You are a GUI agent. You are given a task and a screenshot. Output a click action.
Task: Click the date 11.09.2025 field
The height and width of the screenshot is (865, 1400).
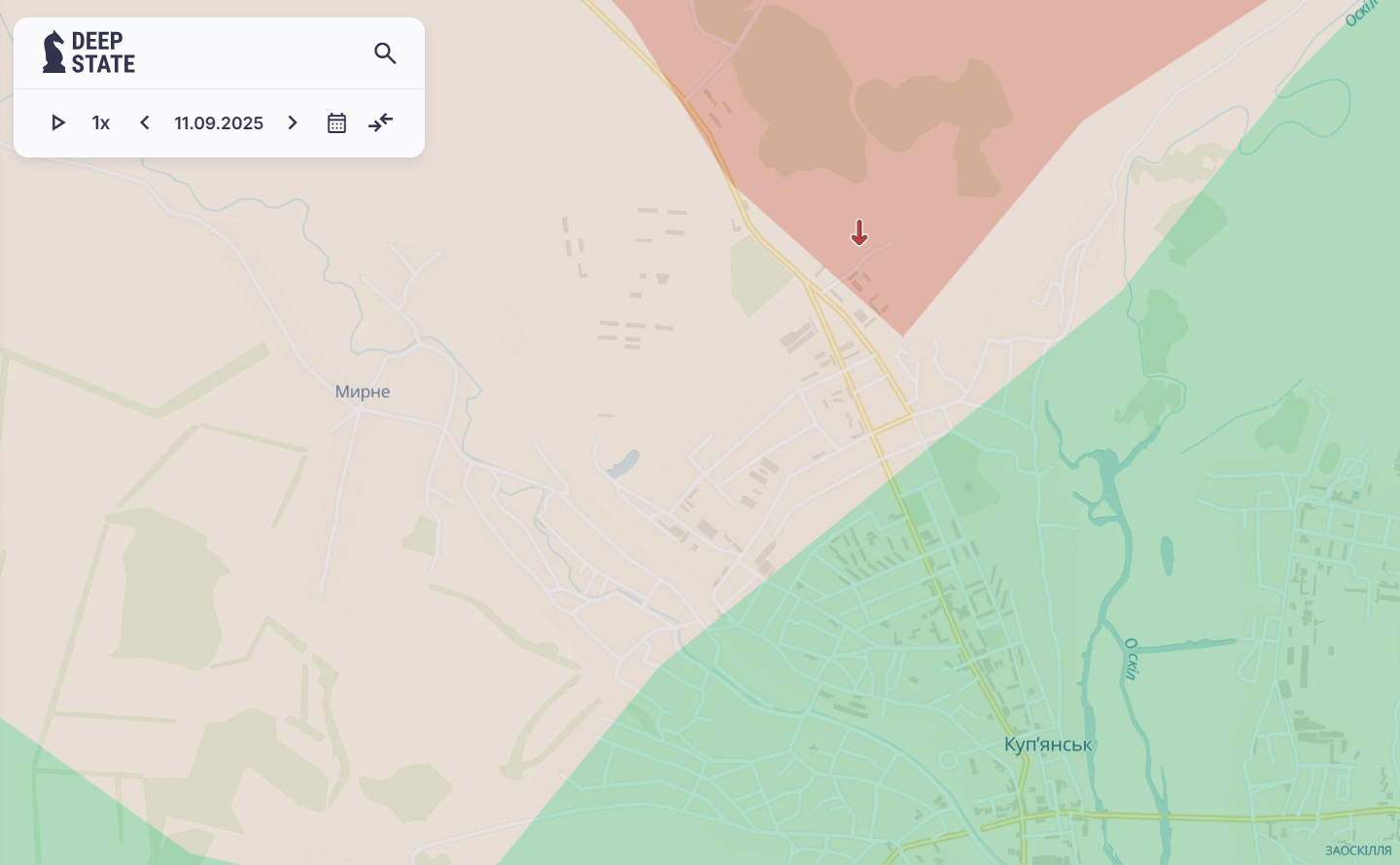pyautogui.click(x=219, y=123)
